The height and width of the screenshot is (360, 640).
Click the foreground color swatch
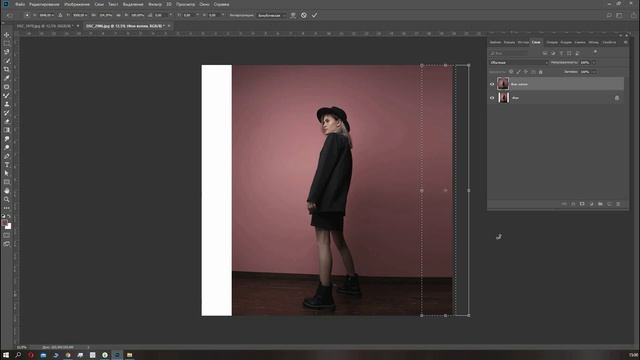5,223
